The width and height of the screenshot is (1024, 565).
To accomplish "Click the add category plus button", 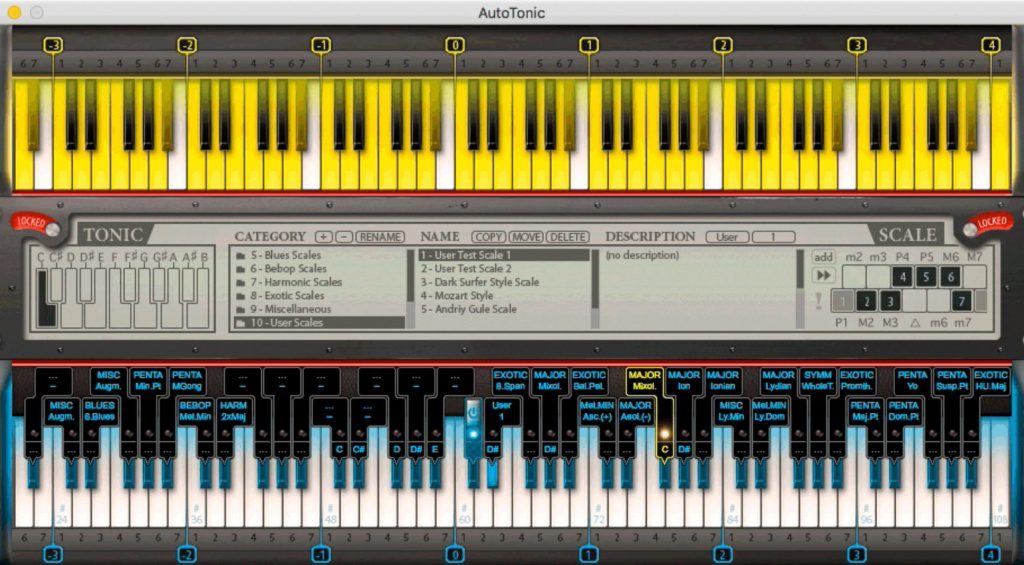I will 323,237.
